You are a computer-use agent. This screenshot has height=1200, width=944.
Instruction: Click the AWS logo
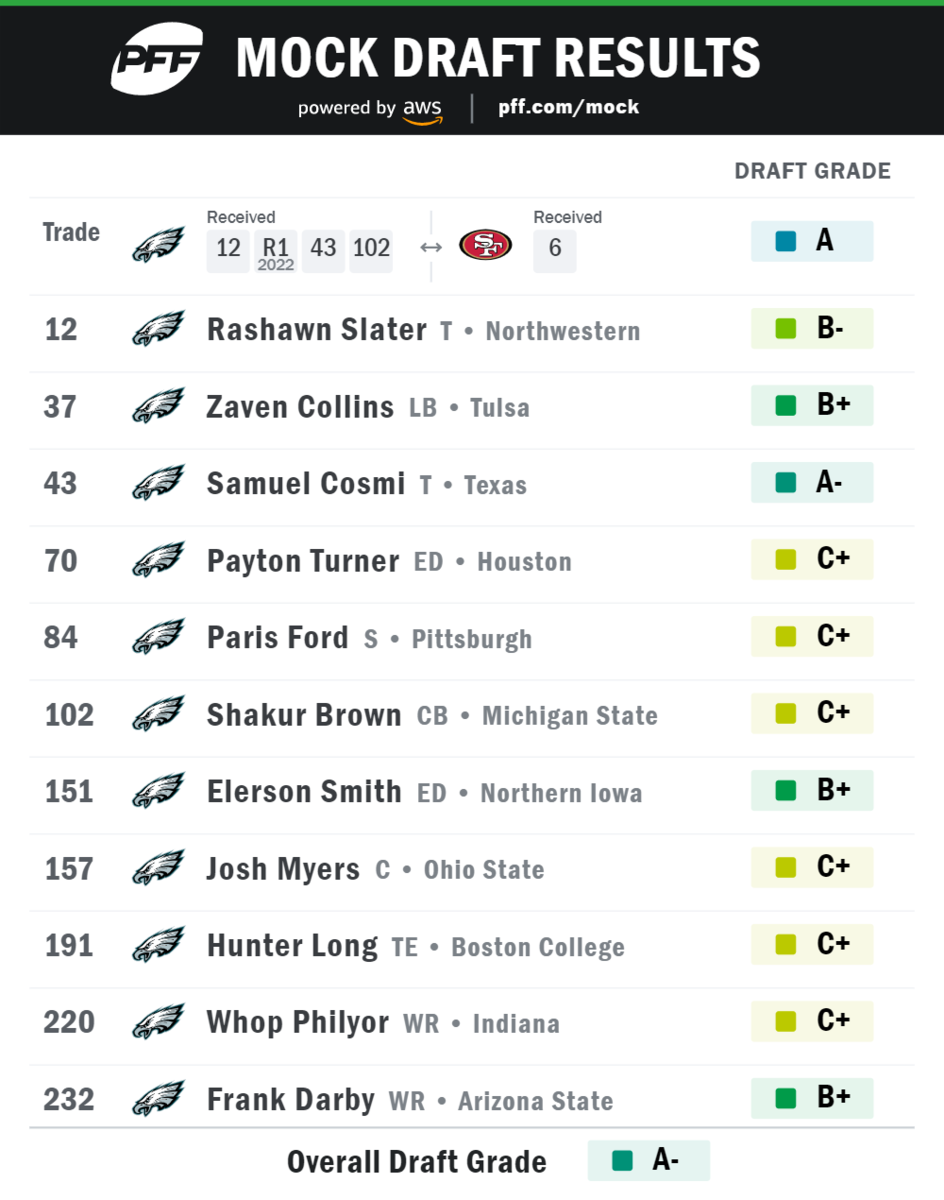pyautogui.click(x=423, y=111)
